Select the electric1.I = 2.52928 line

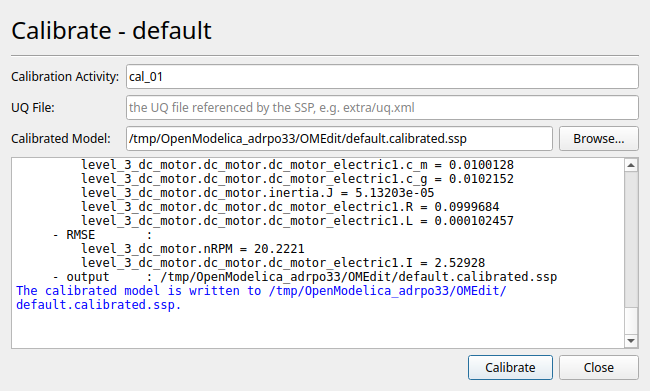point(283,263)
